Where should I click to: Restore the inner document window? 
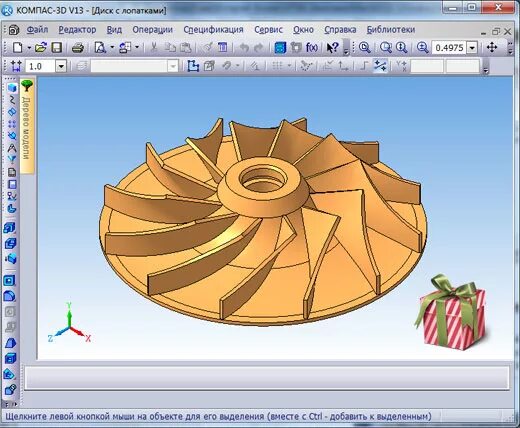[x=496, y=31]
